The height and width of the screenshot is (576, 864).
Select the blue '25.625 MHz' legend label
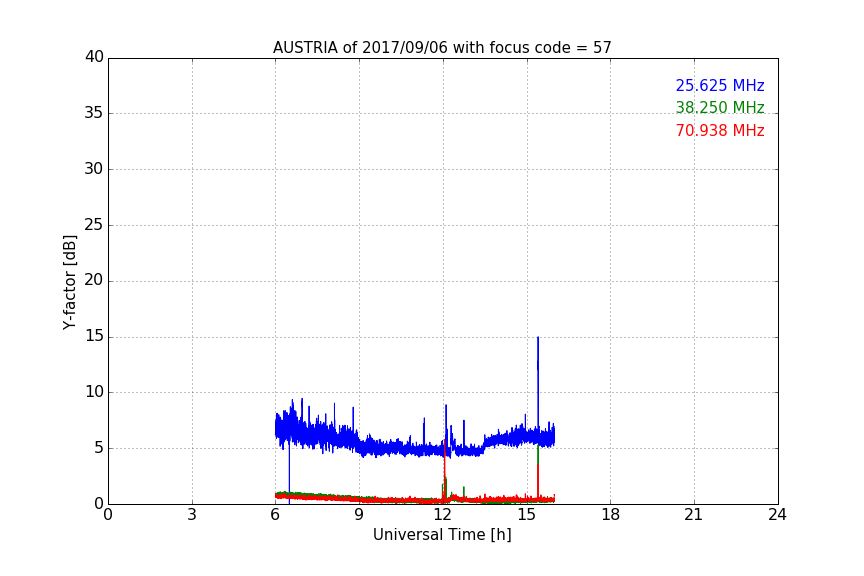pyautogui.click(x=720, y=85)
